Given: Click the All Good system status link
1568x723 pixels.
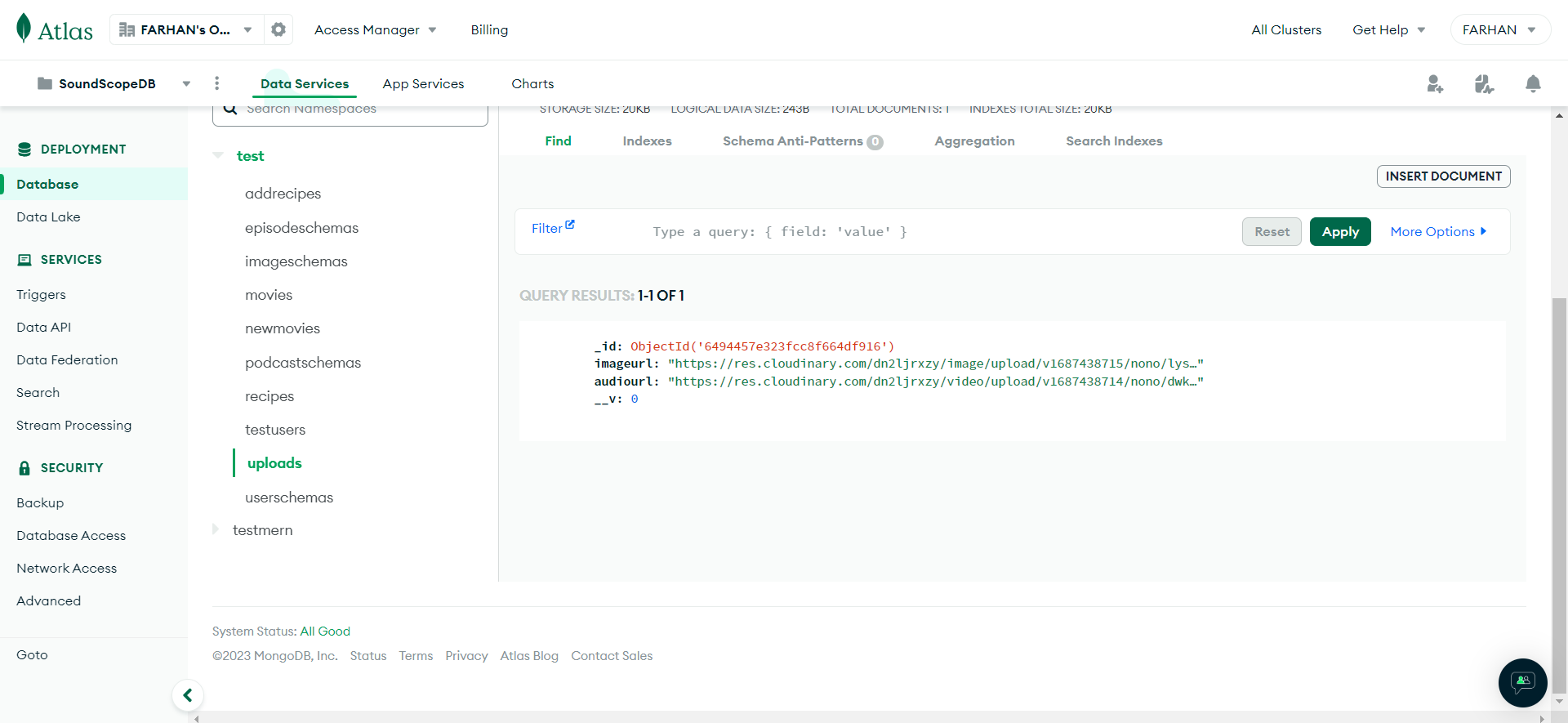Looking at the screenshot, I should [x=325, y=632].
